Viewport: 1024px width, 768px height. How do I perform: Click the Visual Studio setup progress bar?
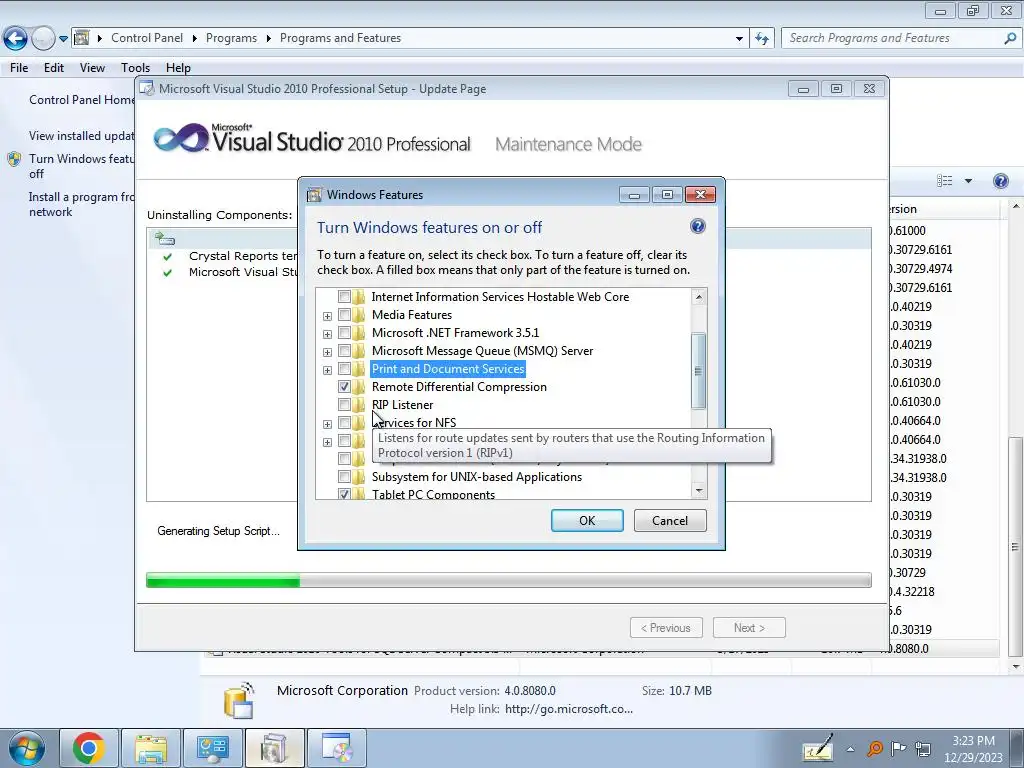(509, 580)
